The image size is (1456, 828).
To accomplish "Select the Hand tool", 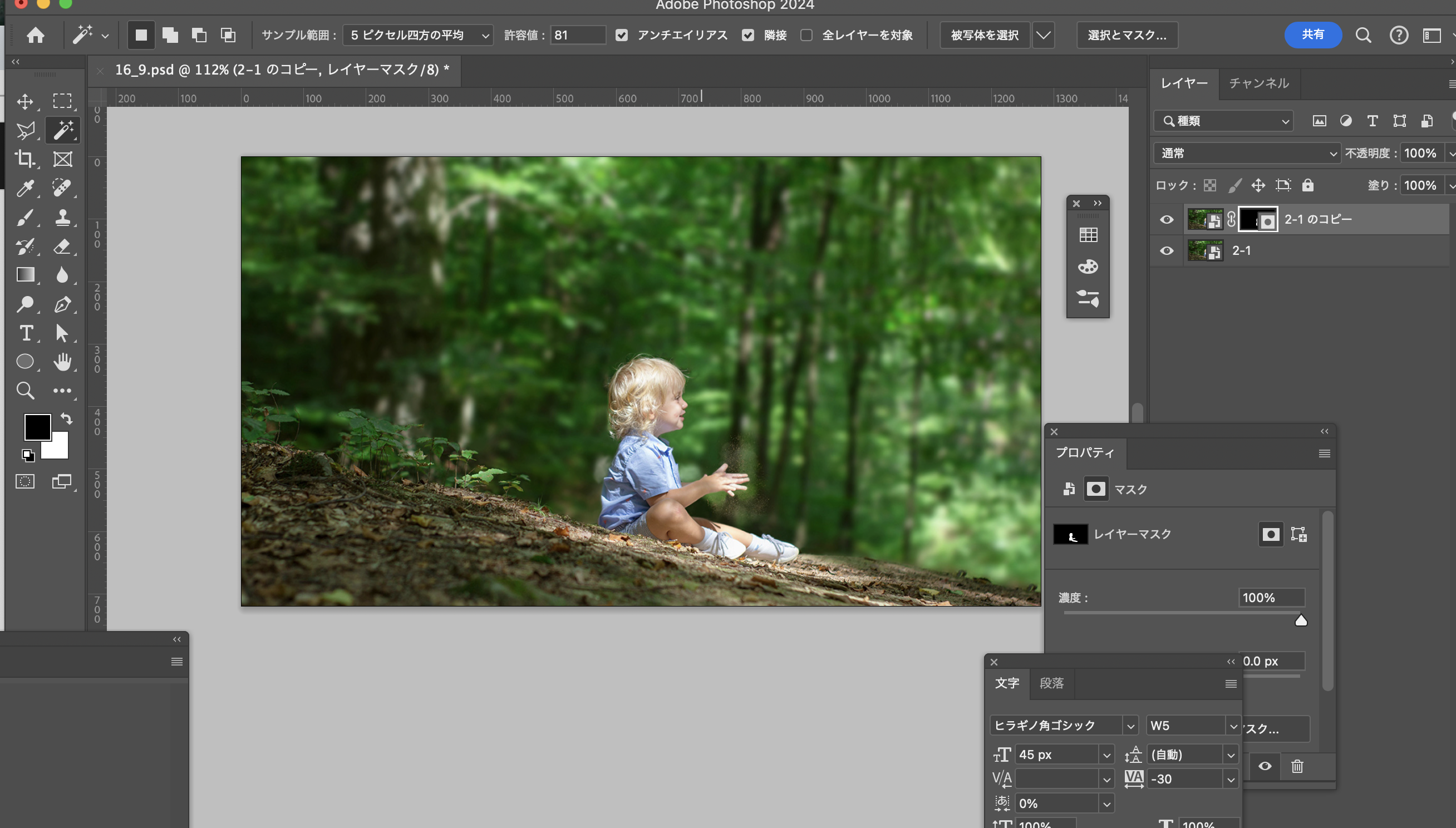I will [x=62, y=362].
